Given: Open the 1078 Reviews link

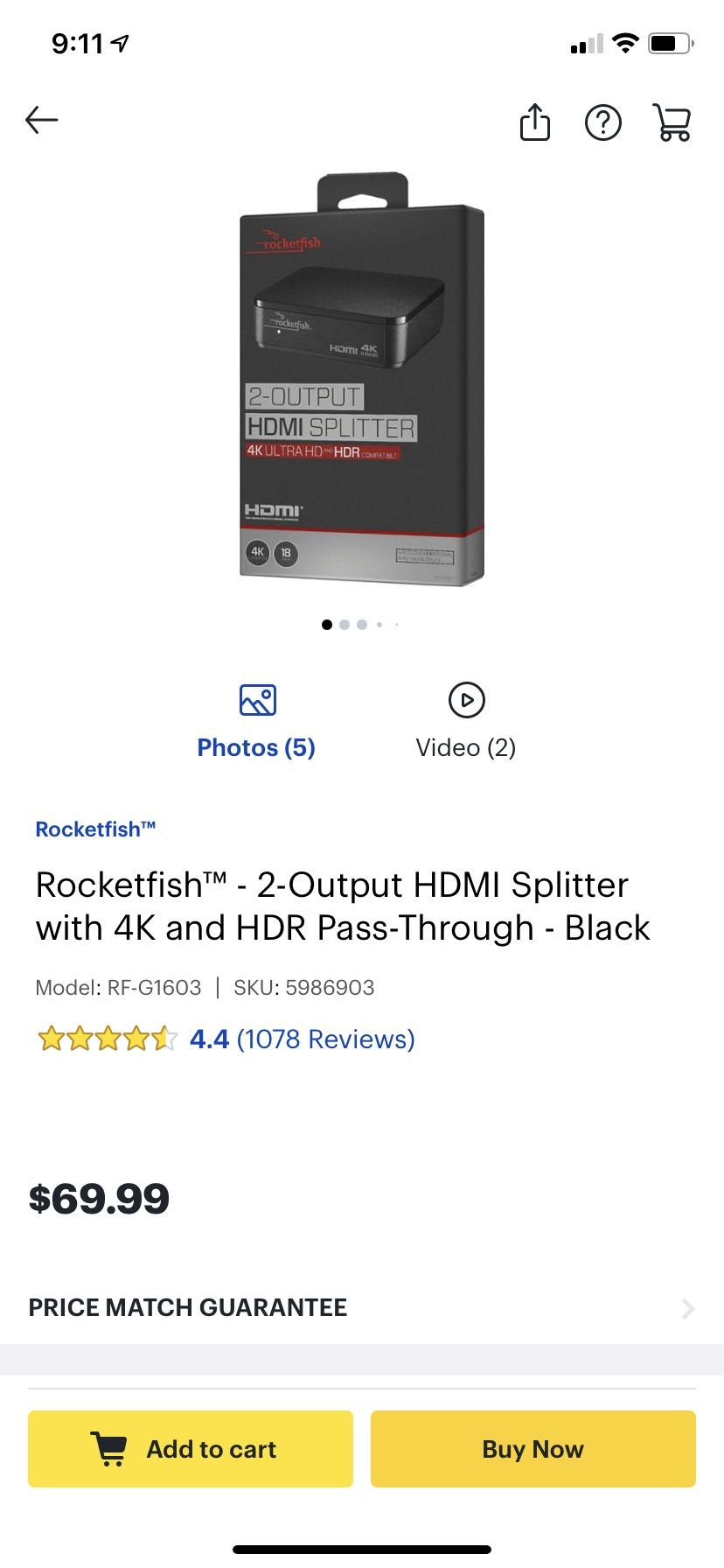Looking at the screenshot, I should tap(325, 1039).
